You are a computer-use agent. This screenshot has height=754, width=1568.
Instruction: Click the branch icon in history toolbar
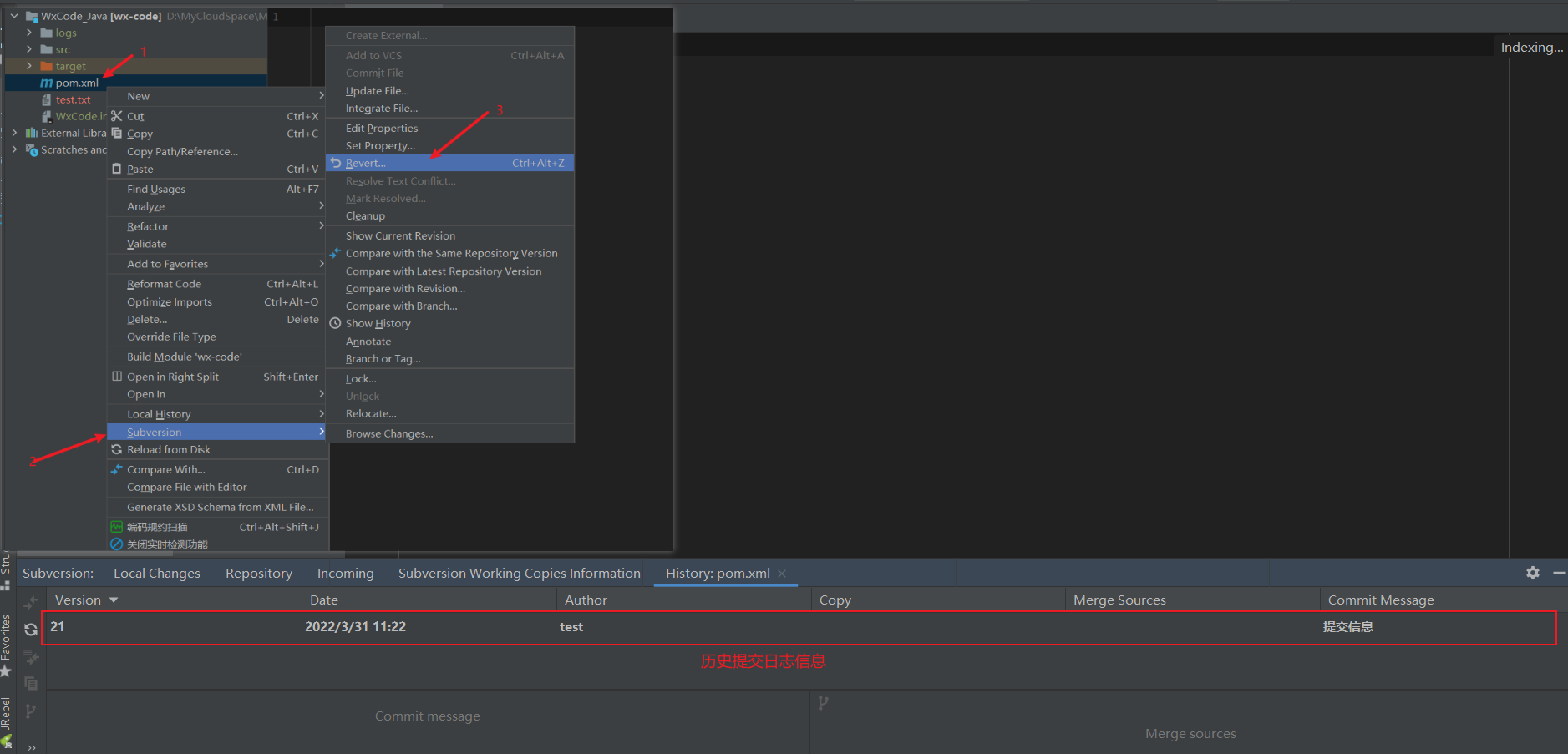31,711
